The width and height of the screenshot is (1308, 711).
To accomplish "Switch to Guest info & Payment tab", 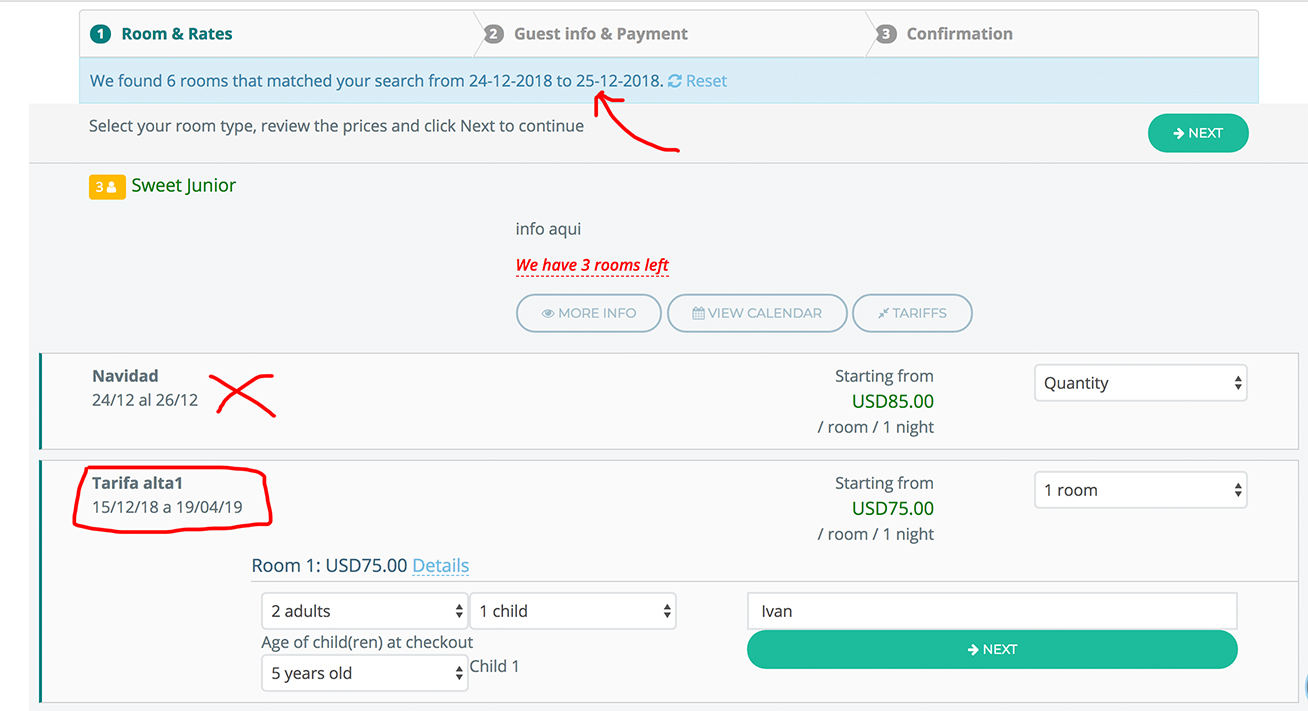I will coord(600,34).
